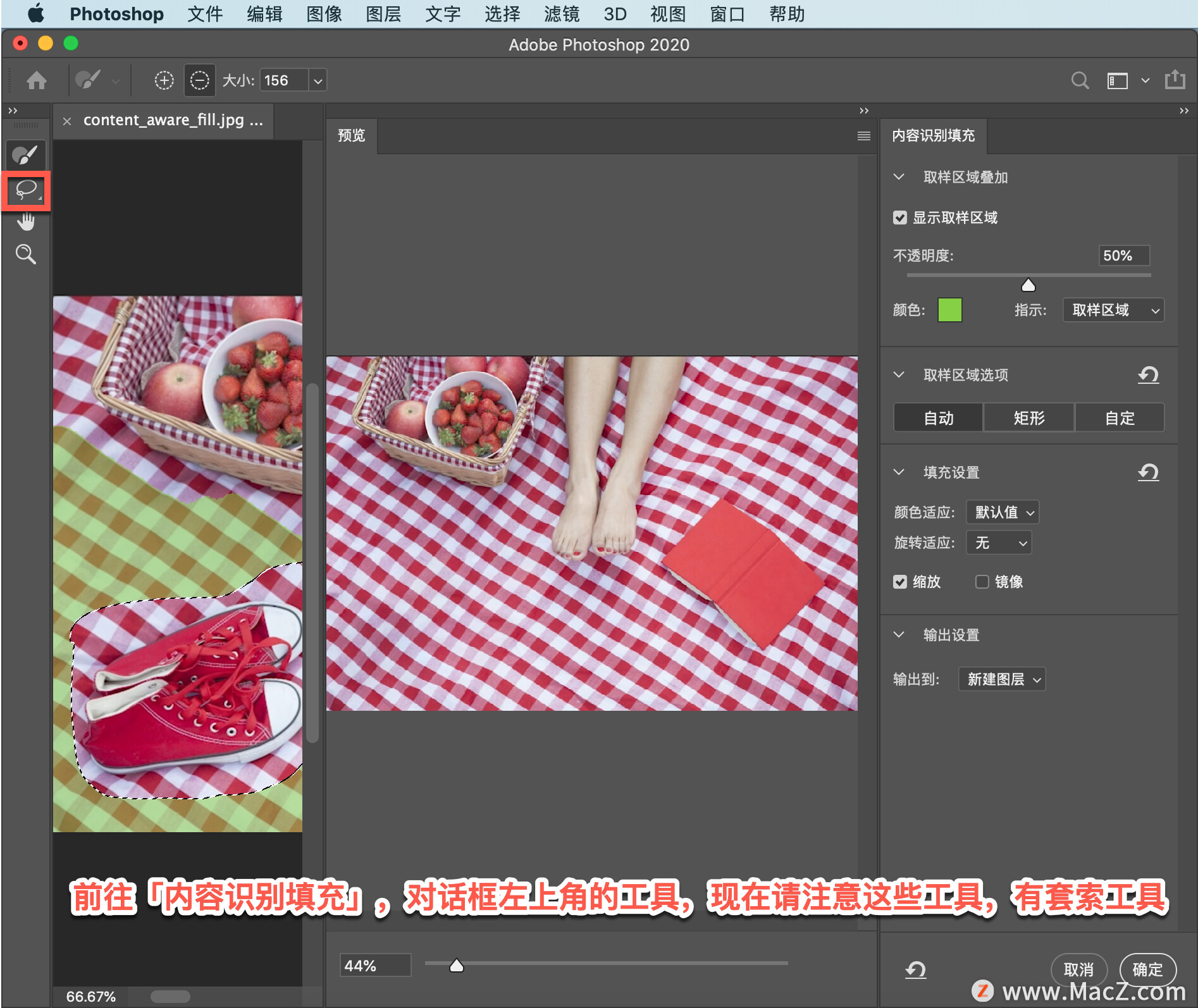This screenshot has width=1198, height=1008.
Task: Choose the 矩形 sampling area option
Action: 1029,418
